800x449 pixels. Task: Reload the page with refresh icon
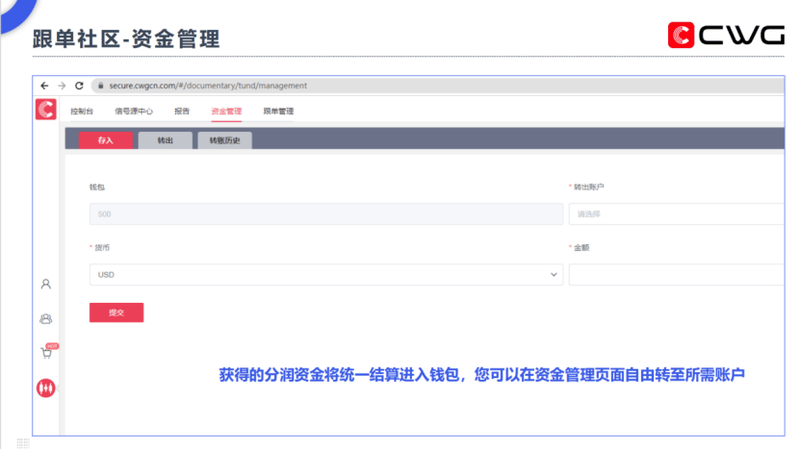tap(79, 86)
